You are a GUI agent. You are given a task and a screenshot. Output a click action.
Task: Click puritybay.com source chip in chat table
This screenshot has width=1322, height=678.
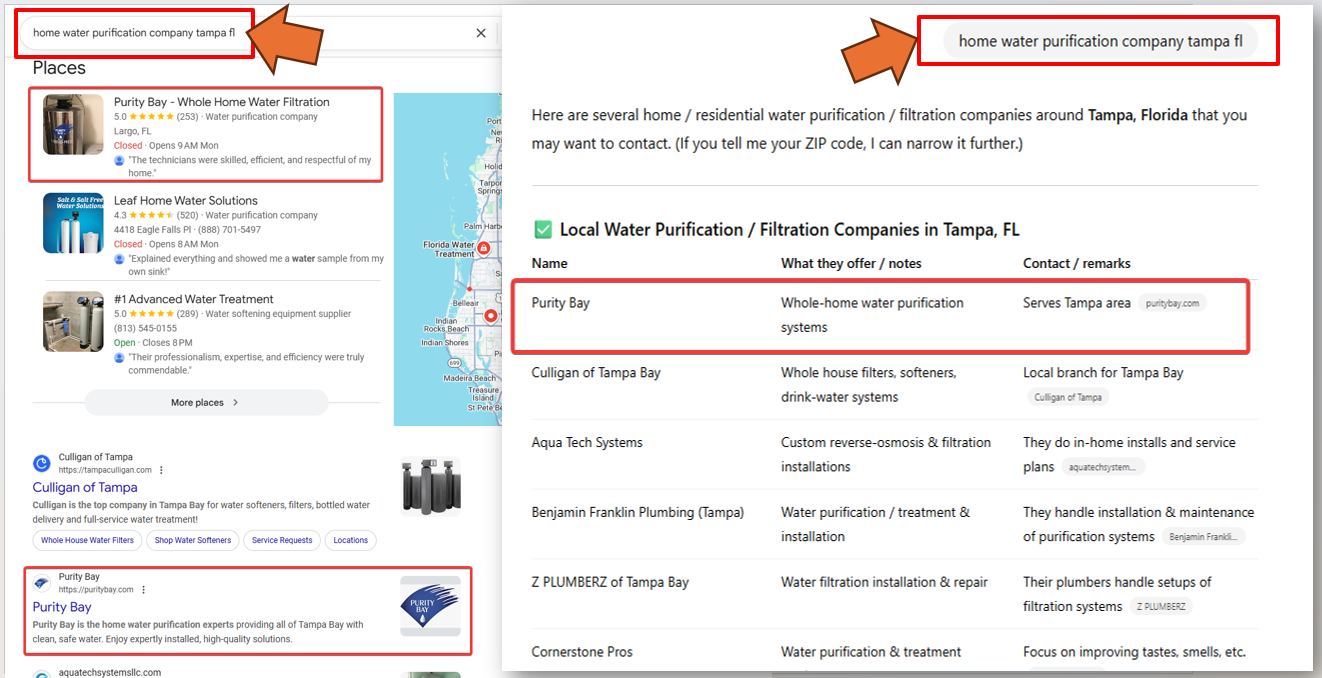[1172, 303]
